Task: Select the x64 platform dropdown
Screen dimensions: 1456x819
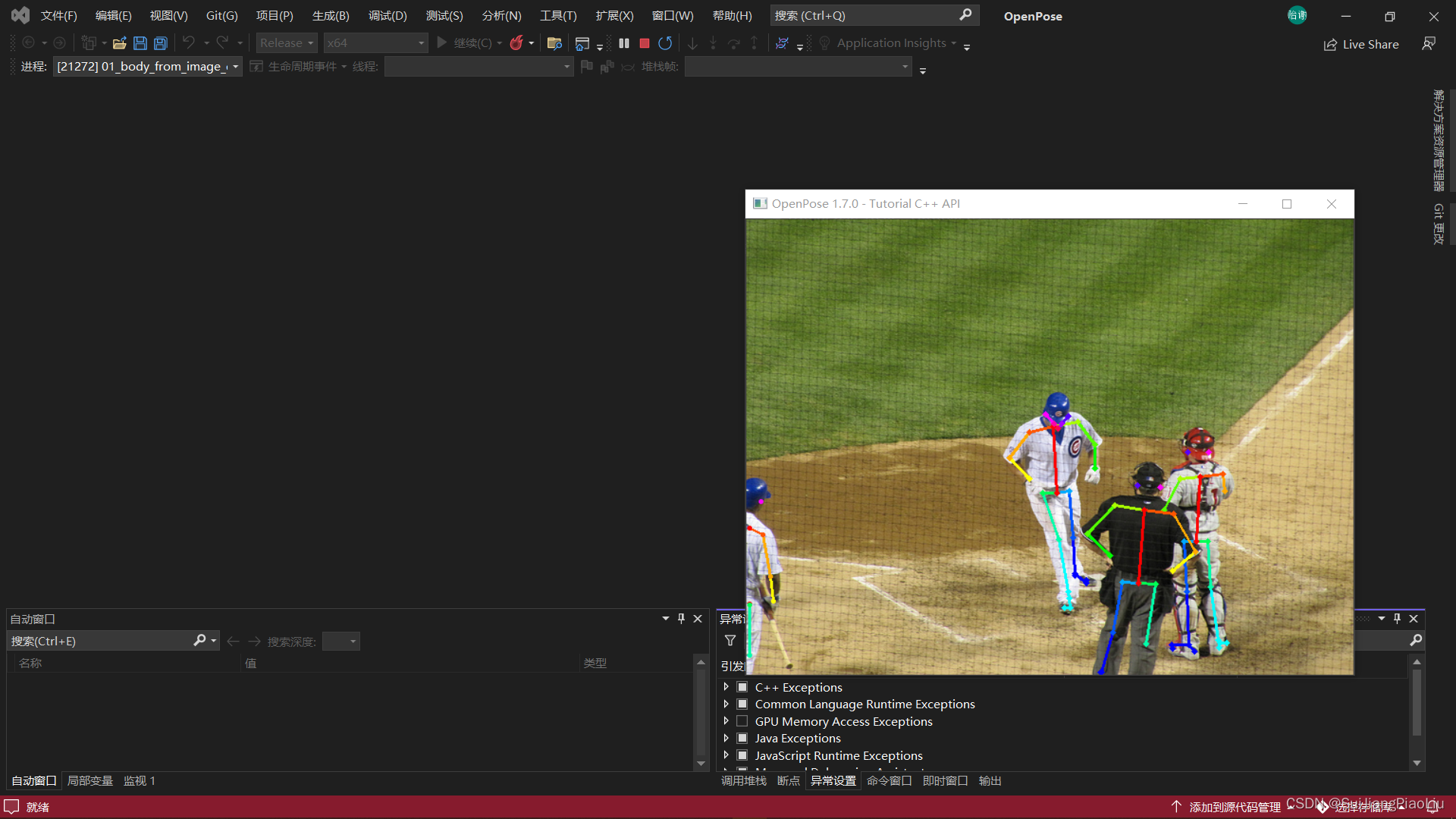Action: coord(375,42)
